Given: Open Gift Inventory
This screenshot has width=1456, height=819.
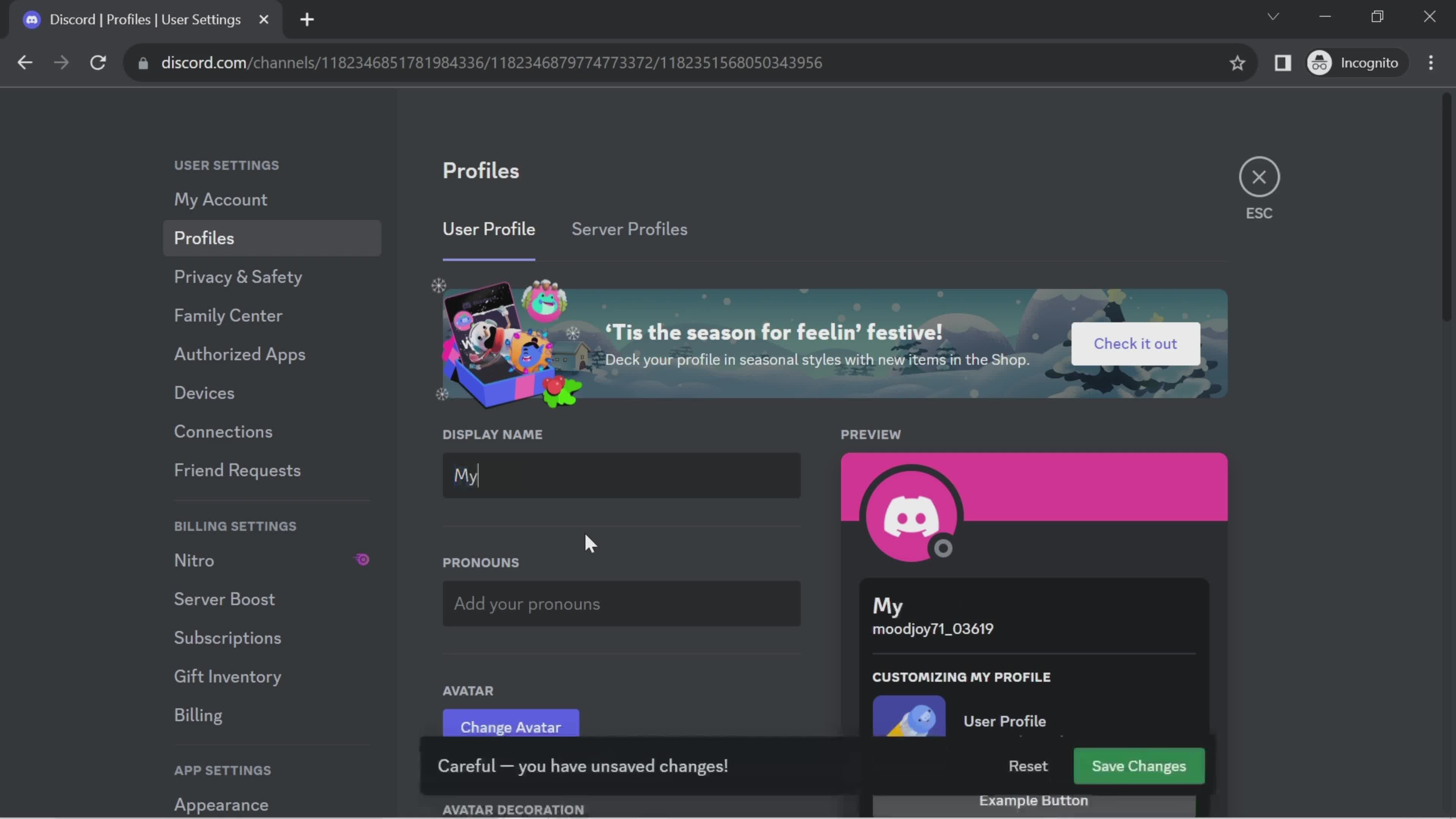Looking at the screenshot, I should pyautogui.click(x=272, y=676).
